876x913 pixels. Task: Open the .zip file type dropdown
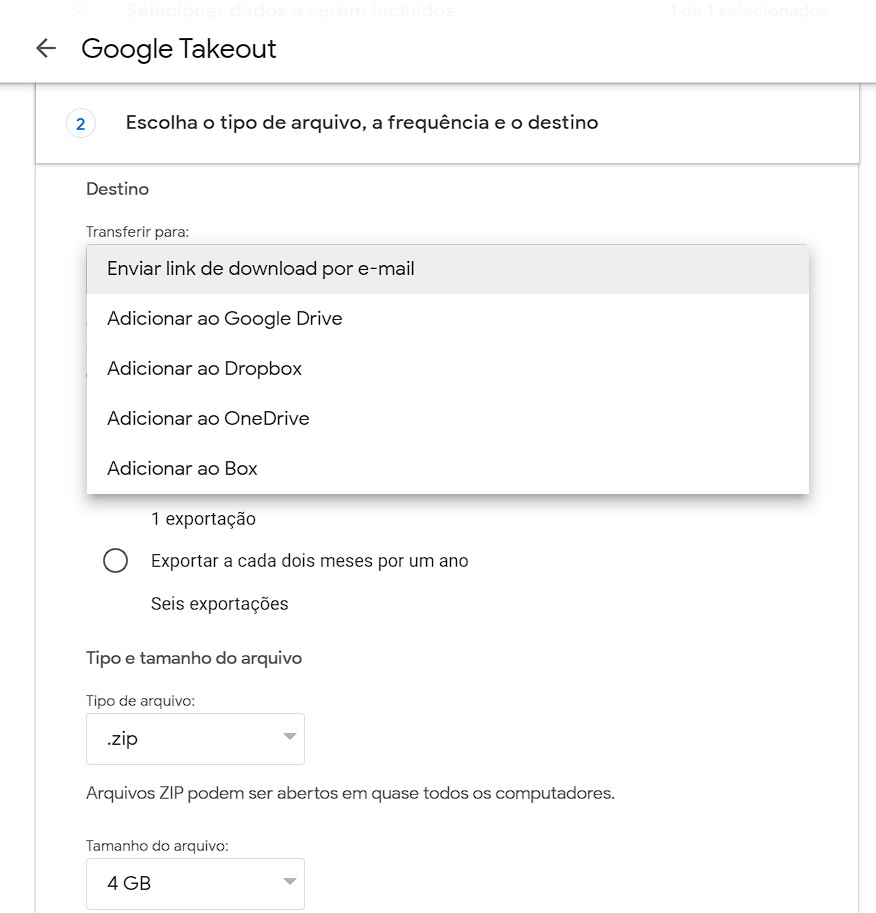195,738
